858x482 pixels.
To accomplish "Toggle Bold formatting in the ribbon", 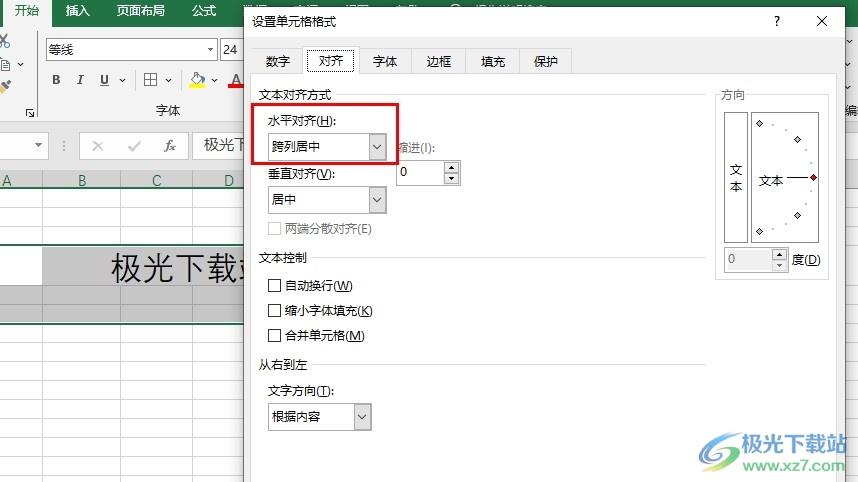I will (x=56, y=80).
